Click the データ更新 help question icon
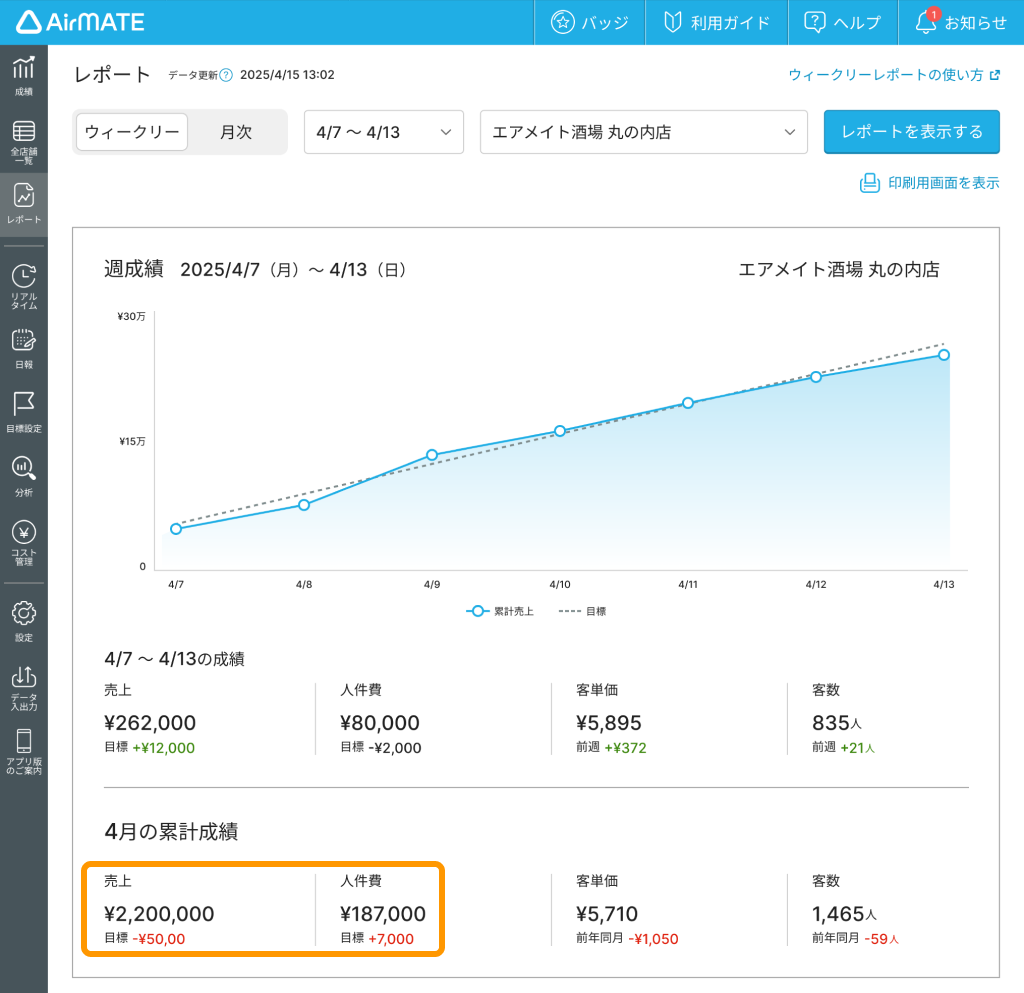Image resolution: width=1024 pixels, height=993 pixels. [226, 75]
